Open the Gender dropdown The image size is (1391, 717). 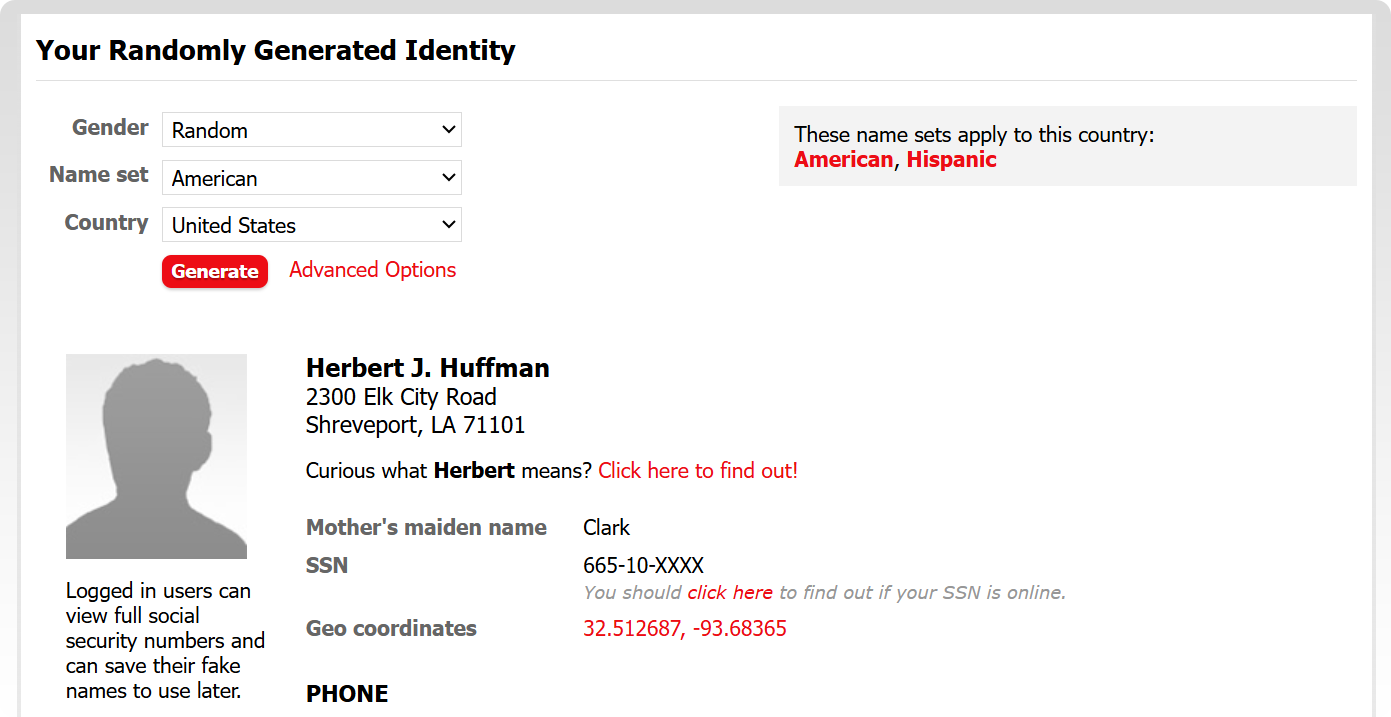(311, 130)
